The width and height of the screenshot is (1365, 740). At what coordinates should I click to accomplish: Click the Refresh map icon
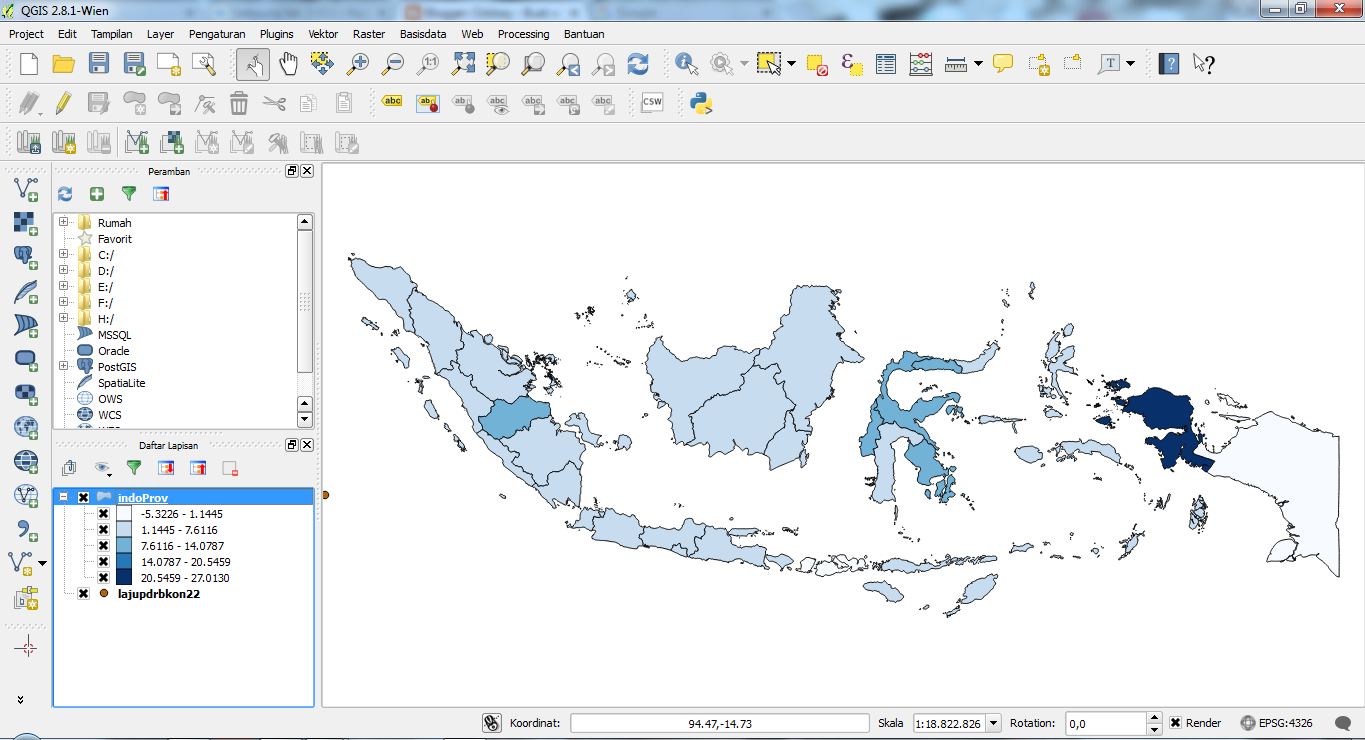(x=638, y=65)
